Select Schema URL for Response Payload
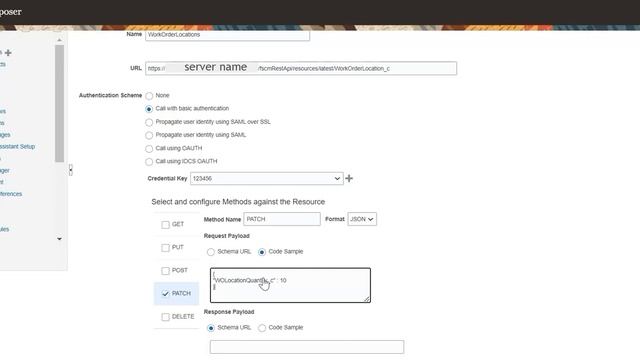640x360 pixels. (211, 328)
